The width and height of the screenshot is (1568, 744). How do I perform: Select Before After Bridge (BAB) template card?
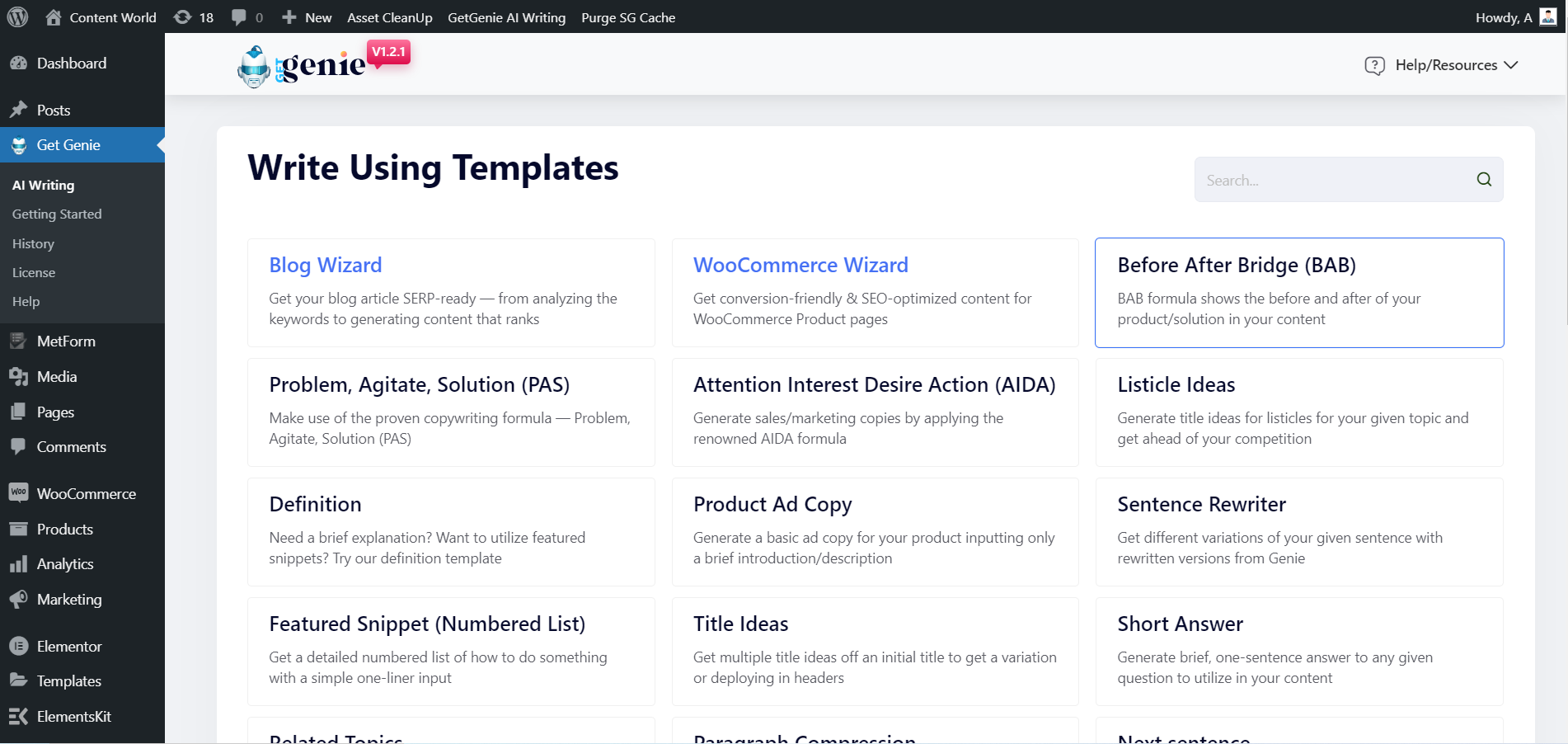[x=1299, y=293]
